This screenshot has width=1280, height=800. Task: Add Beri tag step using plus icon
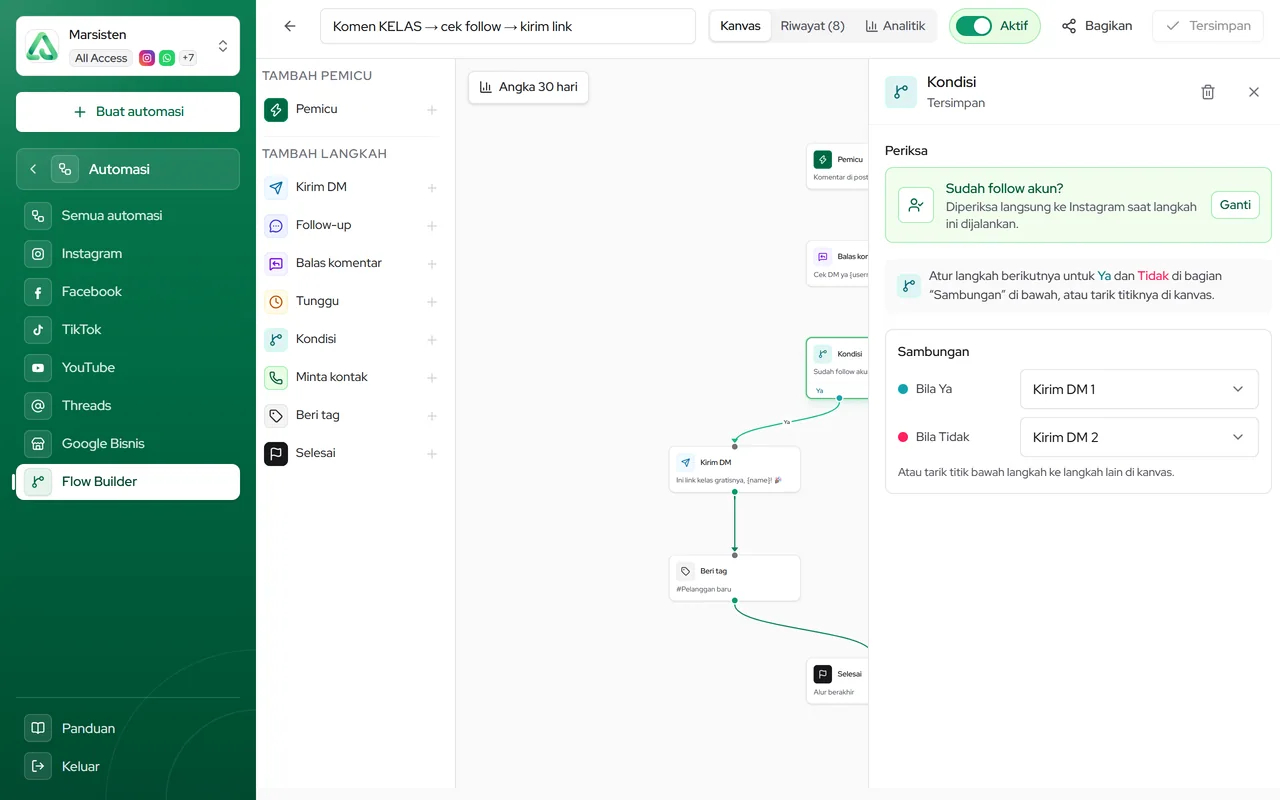pos(432,416)
